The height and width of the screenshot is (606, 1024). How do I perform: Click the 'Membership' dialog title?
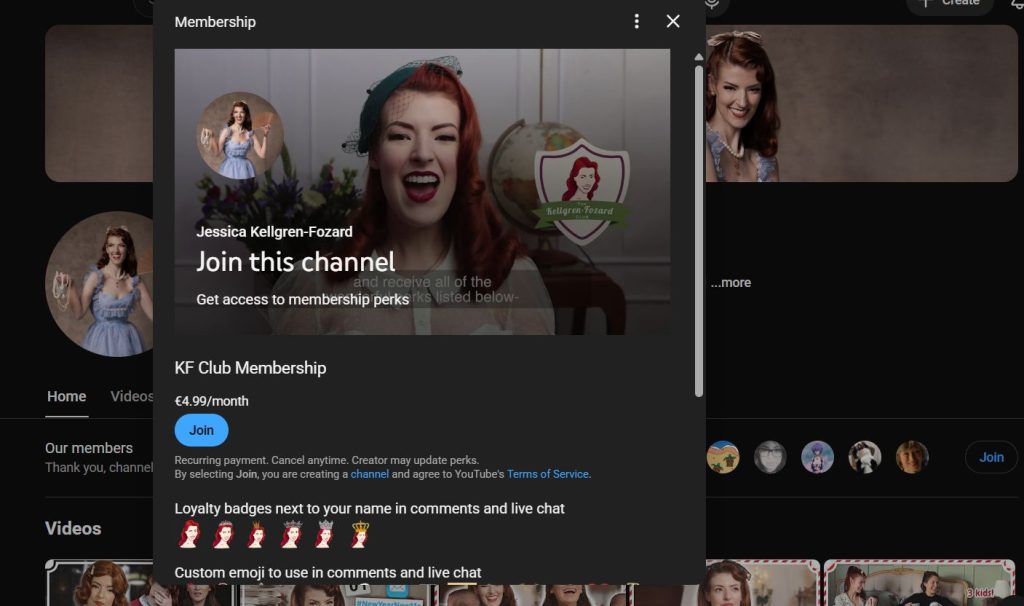point(215,22)
